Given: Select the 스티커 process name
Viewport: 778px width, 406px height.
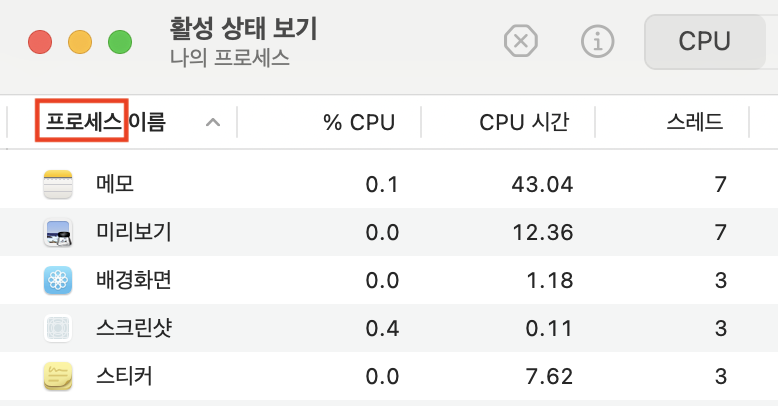Looking at the screenshot, I should pos(124,376).
